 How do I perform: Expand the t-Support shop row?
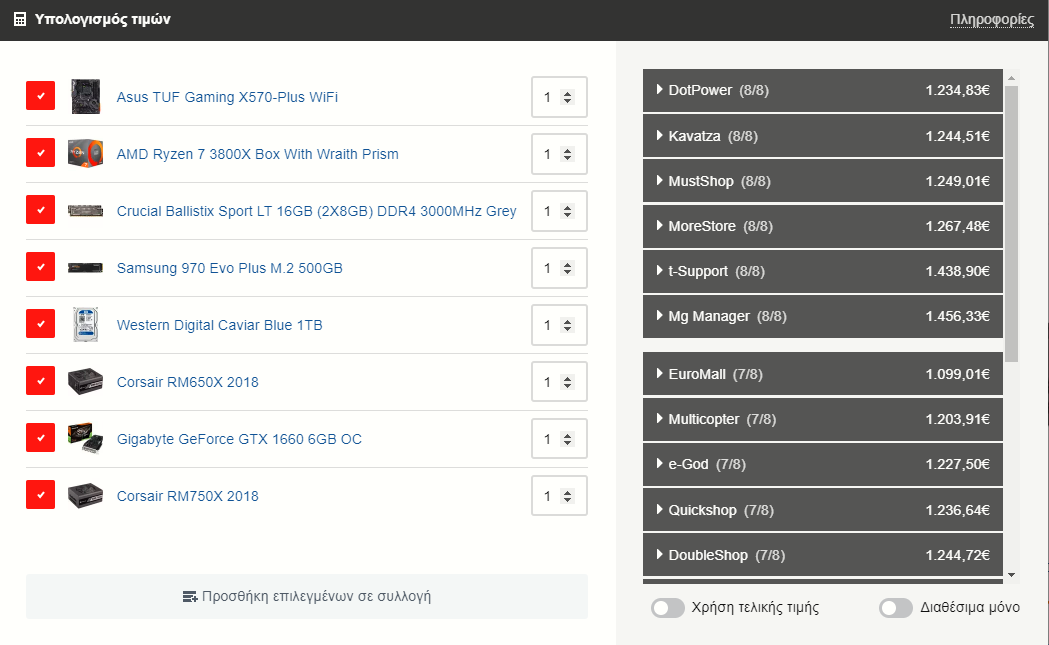pos(823,271)
